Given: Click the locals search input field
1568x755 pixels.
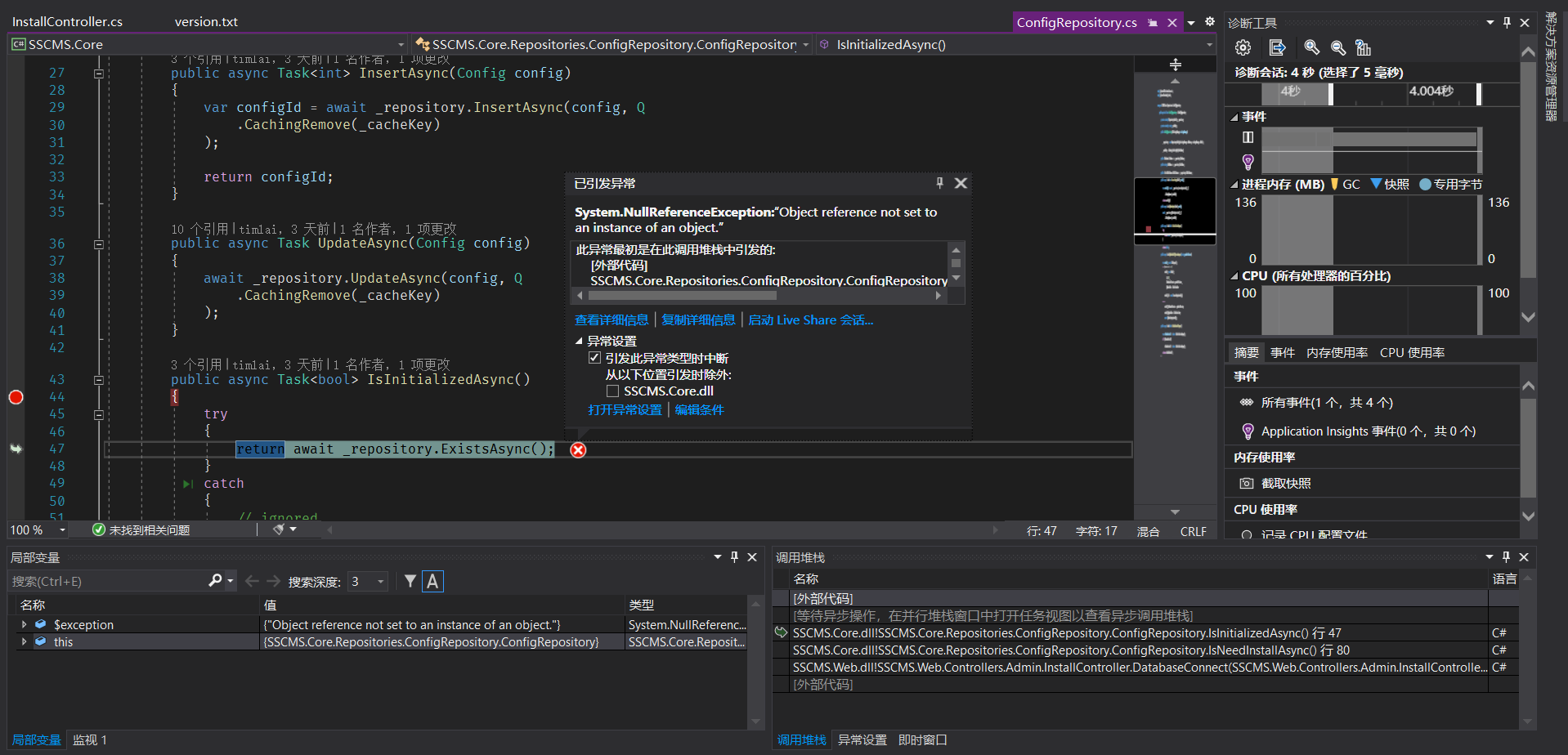Looking at the screenshot, I should (106, 581).
